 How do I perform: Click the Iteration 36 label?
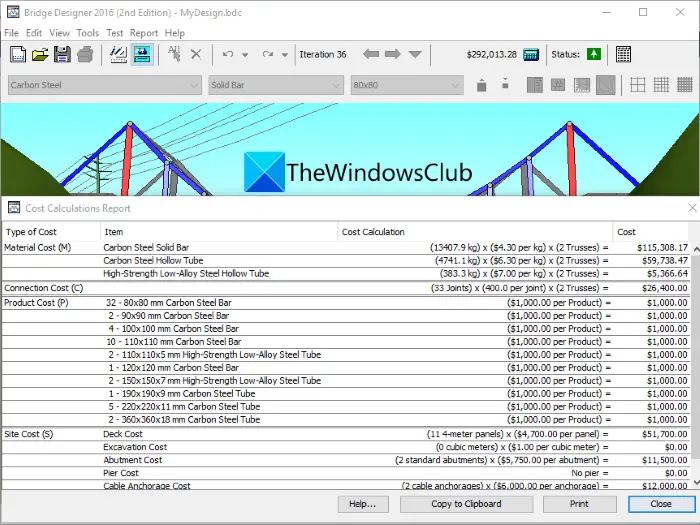[x=323, y=54]
